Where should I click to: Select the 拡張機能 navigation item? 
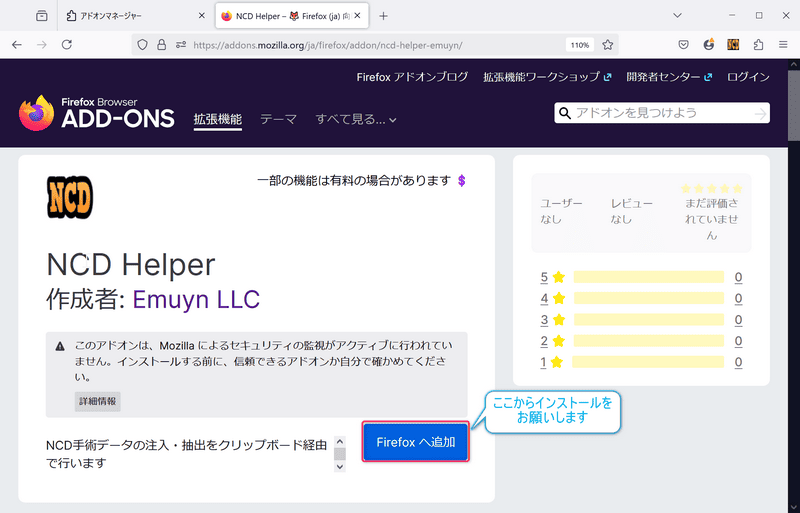click(218, 119)
